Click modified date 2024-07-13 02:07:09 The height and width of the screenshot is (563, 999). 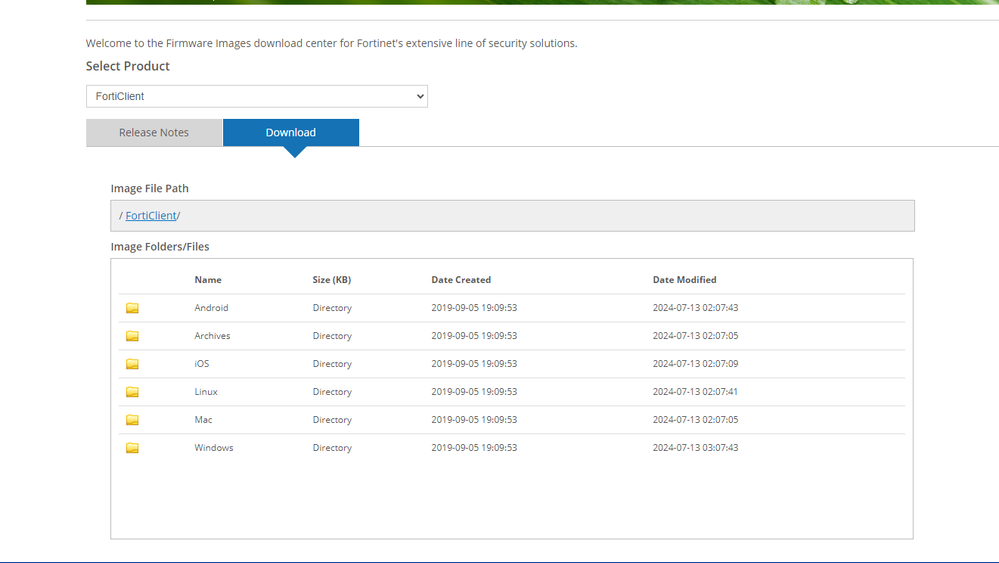pos(695,364)
